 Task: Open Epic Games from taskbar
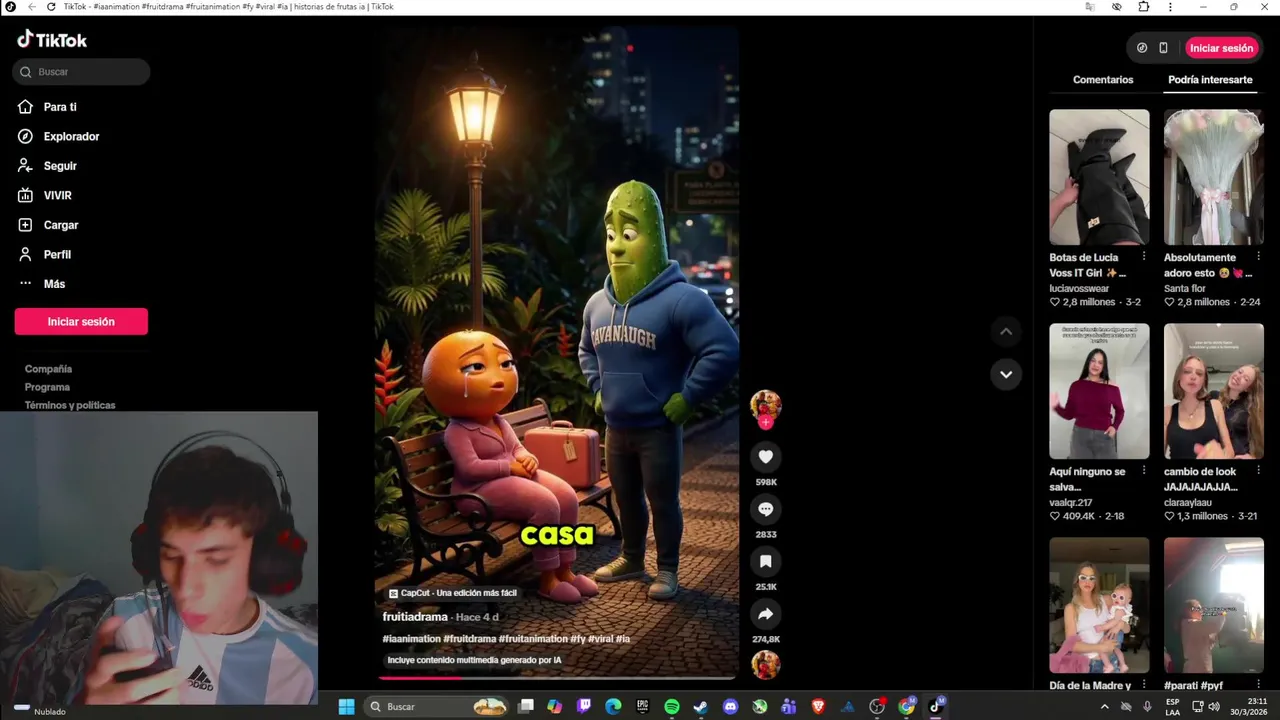point(643,706)
